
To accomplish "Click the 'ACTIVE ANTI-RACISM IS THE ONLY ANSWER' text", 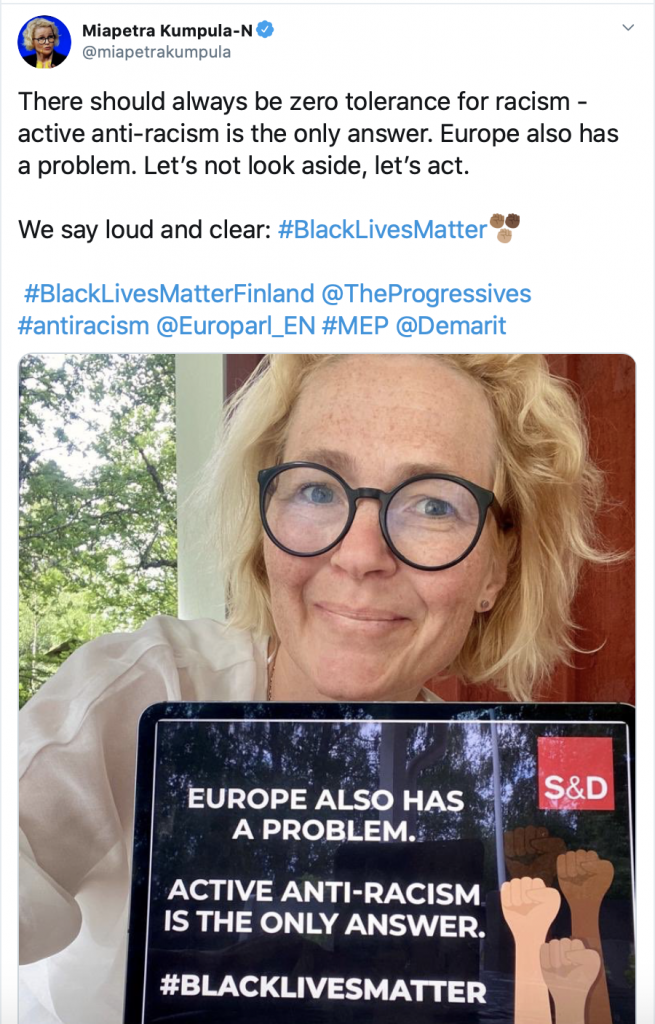I will [x=325, y=908].
